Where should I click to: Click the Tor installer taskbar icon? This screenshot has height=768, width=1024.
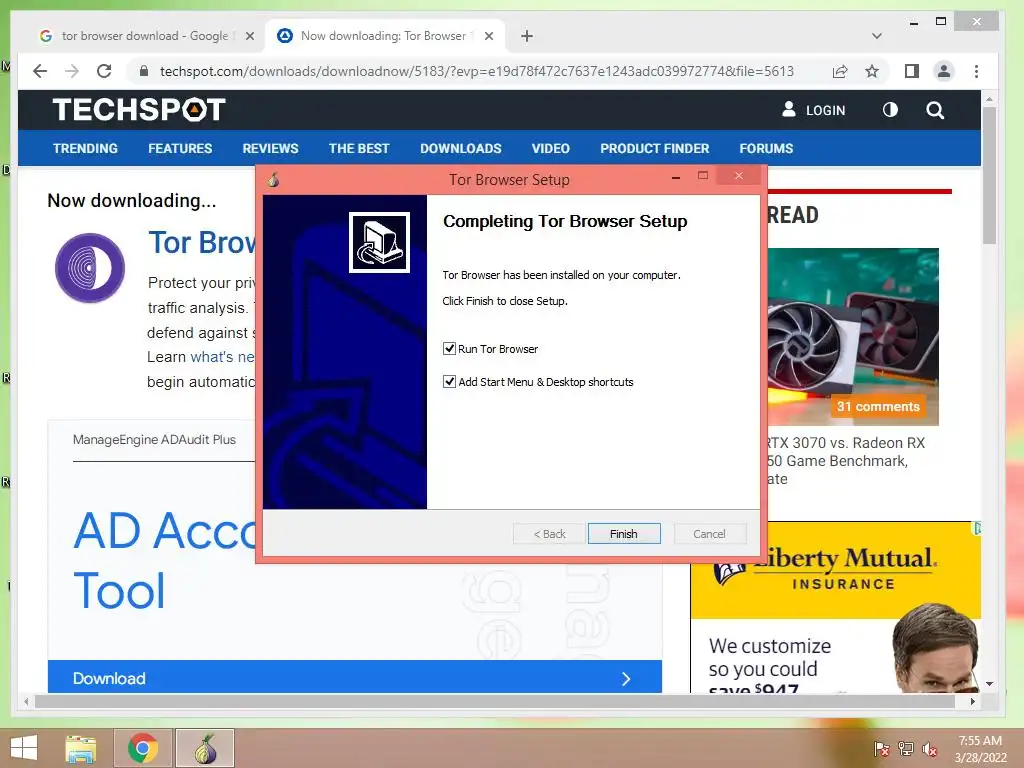point(205,748)
